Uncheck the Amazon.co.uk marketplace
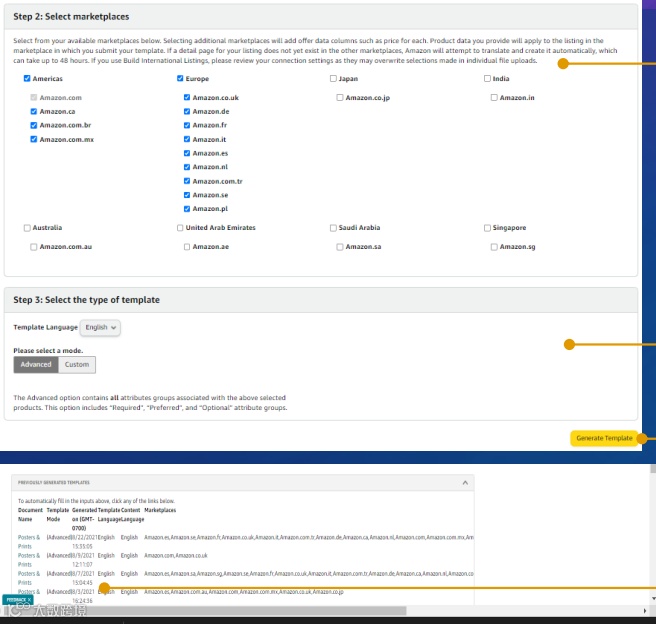 pyautogui.click(x=187, y=97)
